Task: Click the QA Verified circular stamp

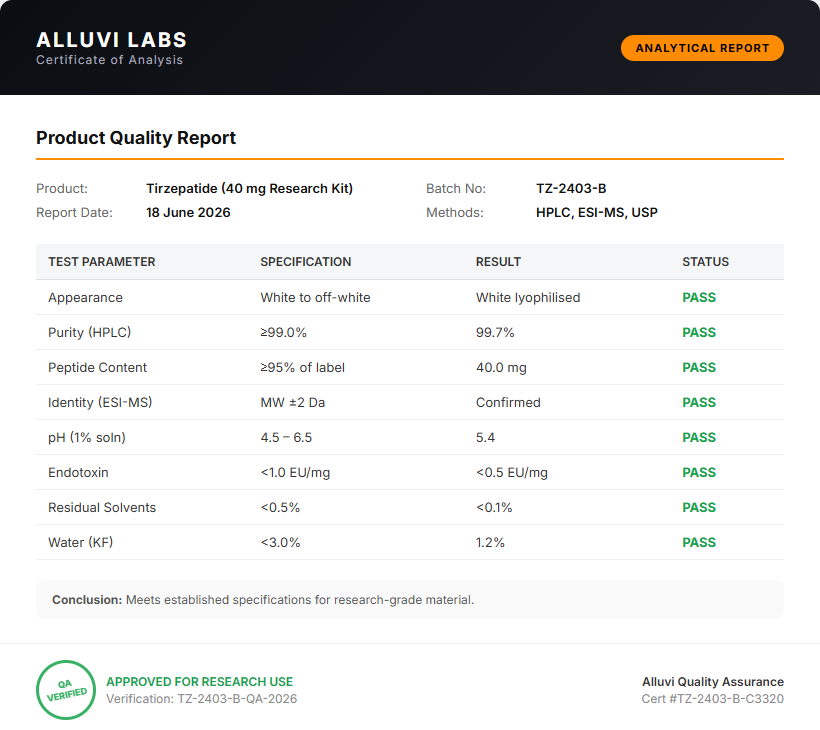Action: pyautogui.click(x=66, y=690)
